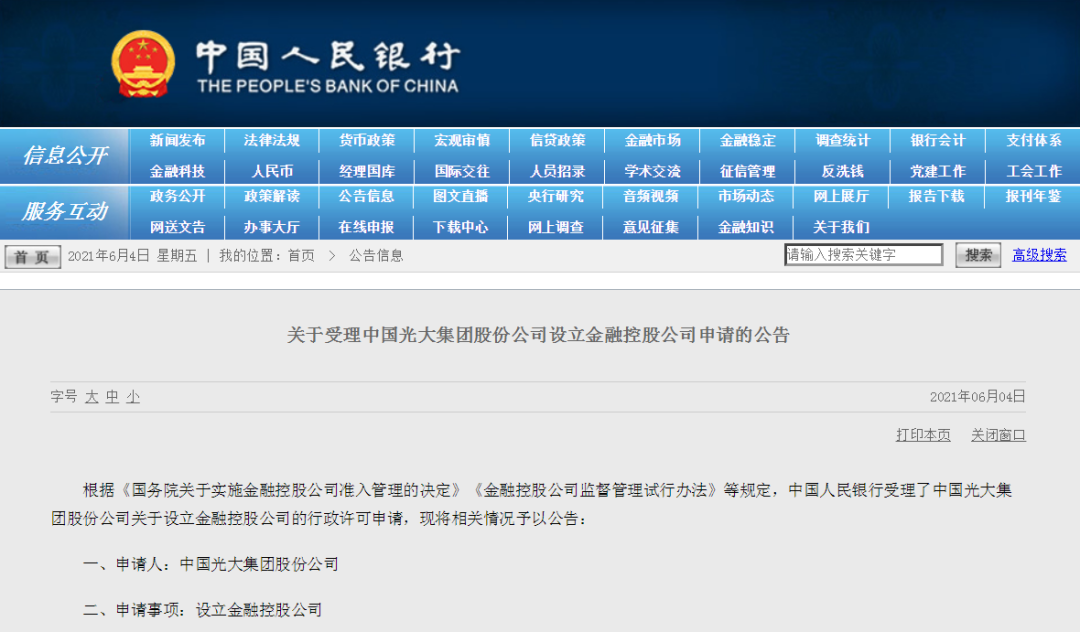
Task: Select 政策解读 navigation link
Action: tap(272, 196)
